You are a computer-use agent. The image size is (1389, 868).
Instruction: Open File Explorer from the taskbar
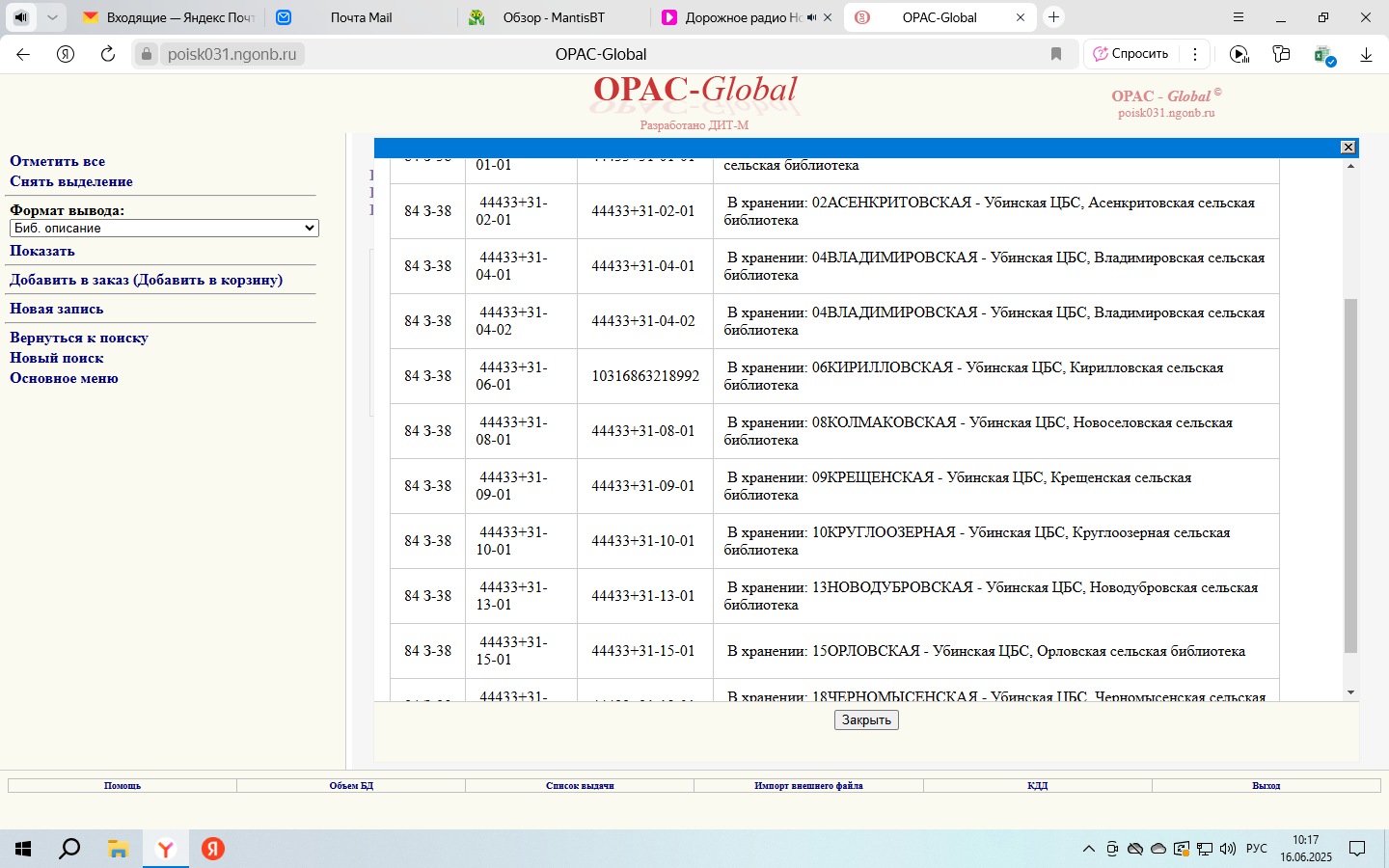[118, 849]
